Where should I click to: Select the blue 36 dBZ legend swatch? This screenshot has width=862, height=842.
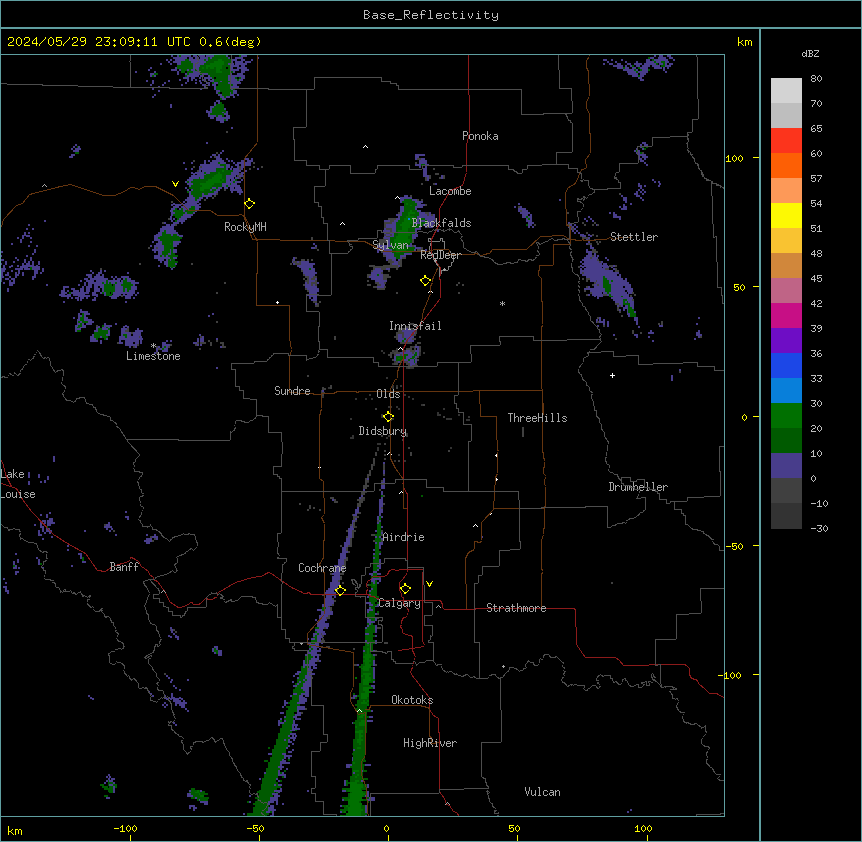[786, 365]
